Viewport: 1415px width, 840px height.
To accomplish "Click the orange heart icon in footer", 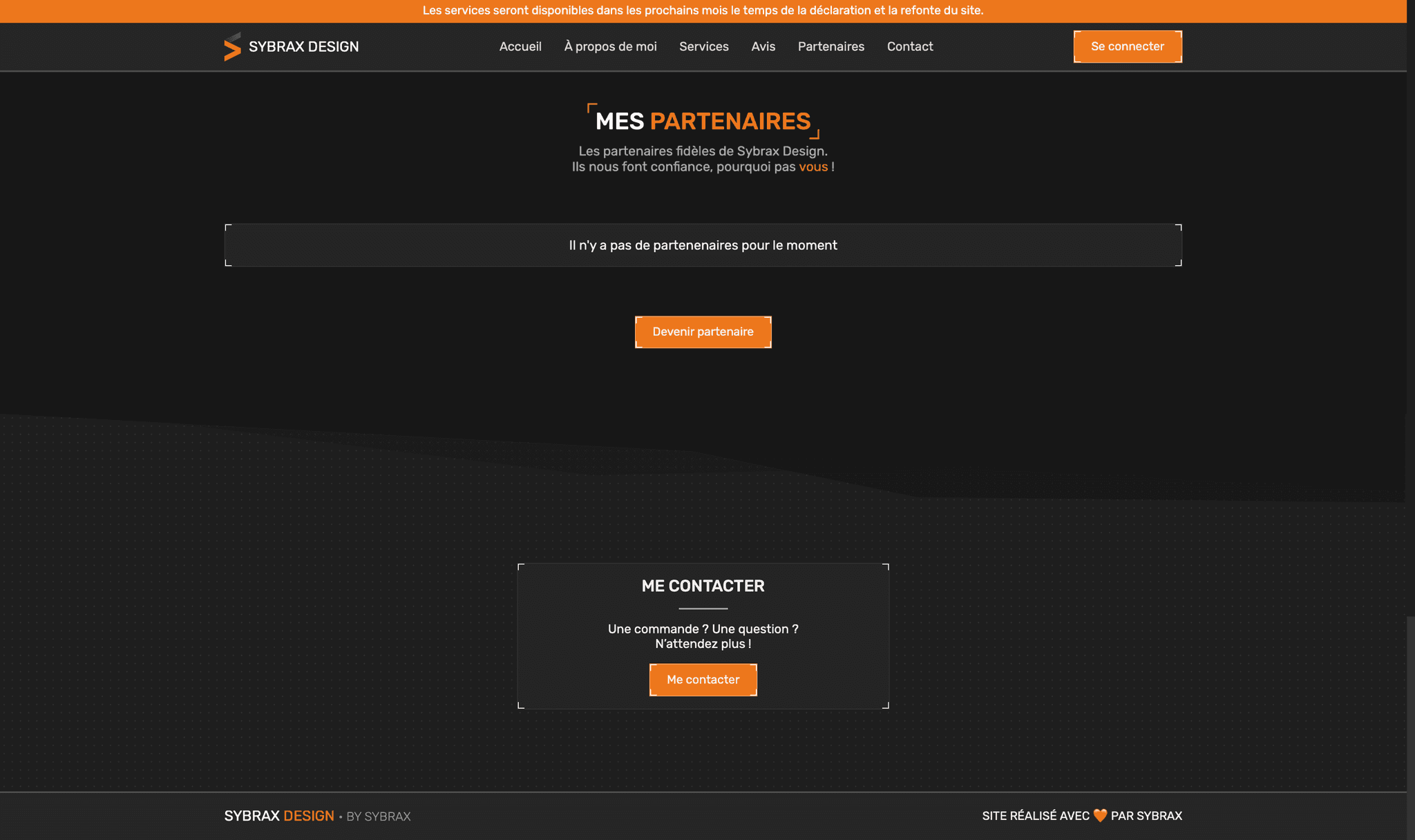I will click(1100, 816).
